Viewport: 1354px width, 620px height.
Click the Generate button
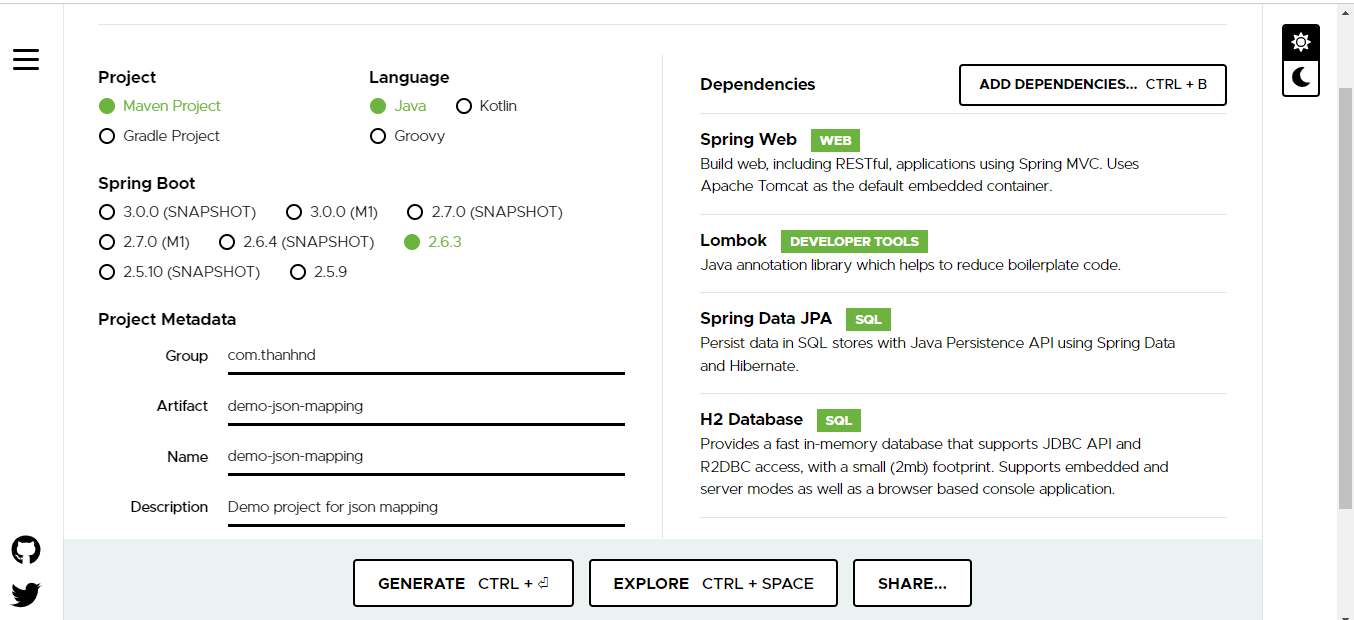[x=463, y=583]
